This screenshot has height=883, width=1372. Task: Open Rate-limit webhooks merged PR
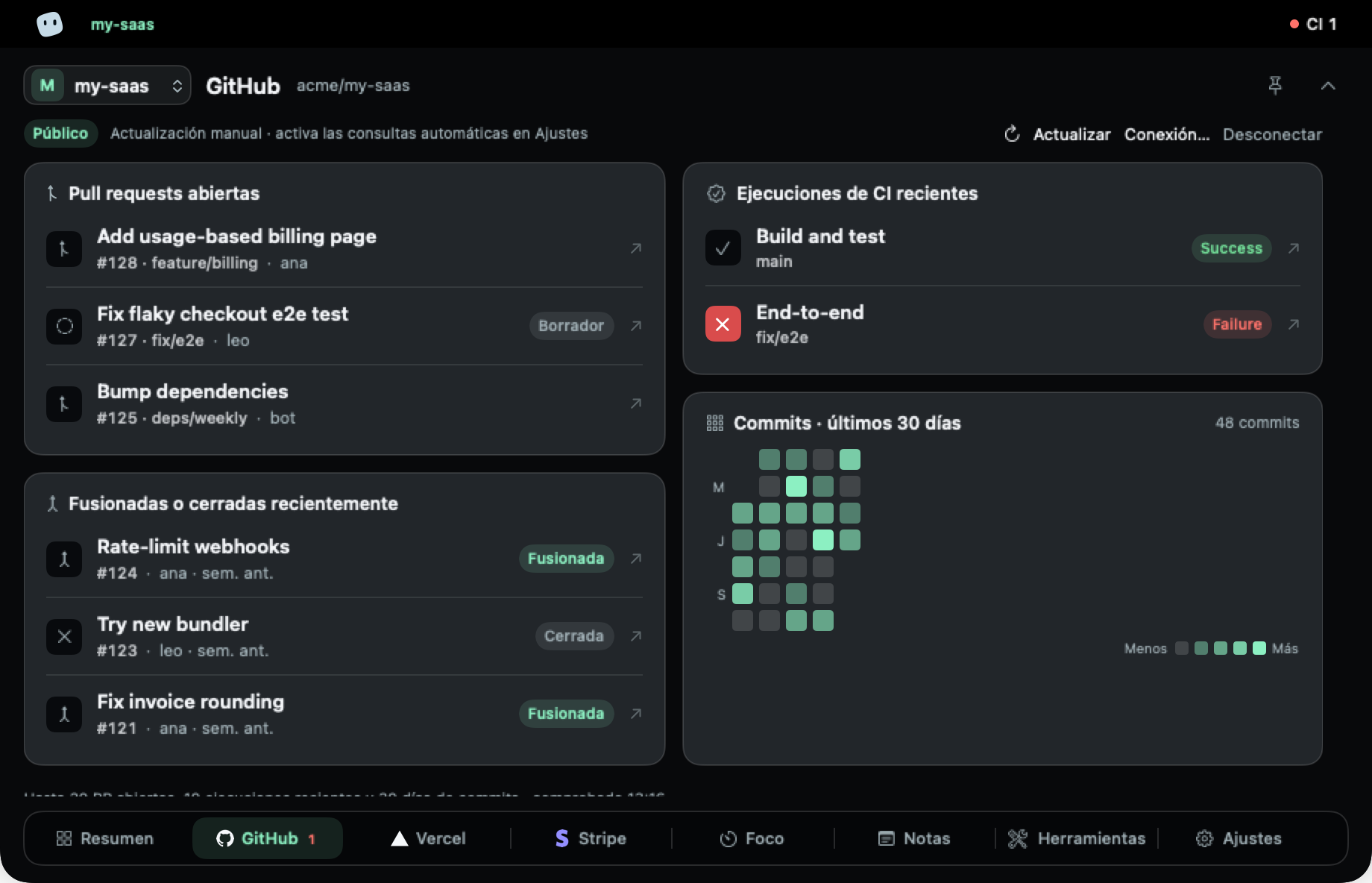(x=344, y=559)
